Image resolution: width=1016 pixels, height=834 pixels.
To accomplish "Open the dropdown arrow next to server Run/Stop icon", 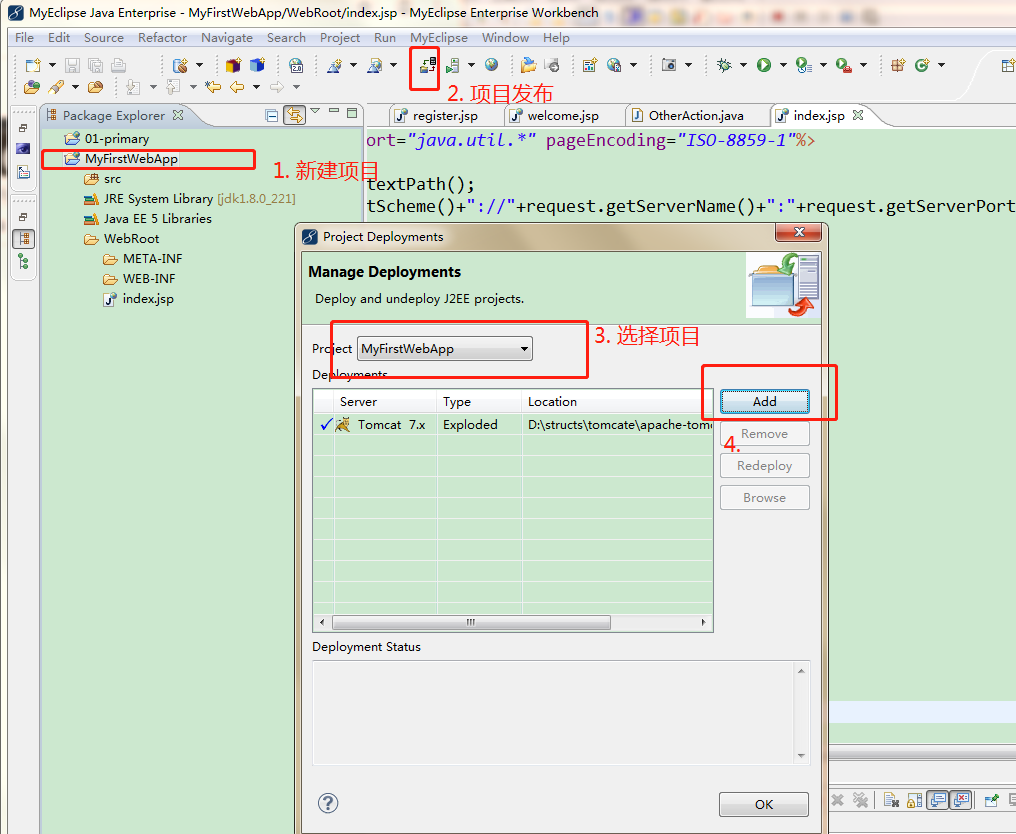I will [x=471, y=65].
